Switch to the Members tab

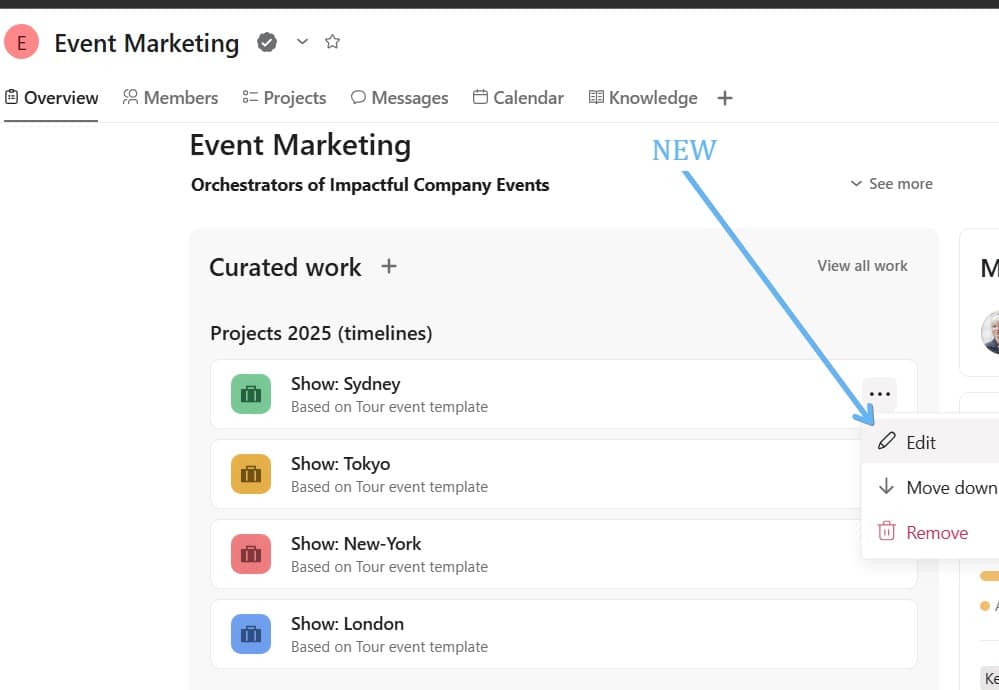click(x=170, y=98)
